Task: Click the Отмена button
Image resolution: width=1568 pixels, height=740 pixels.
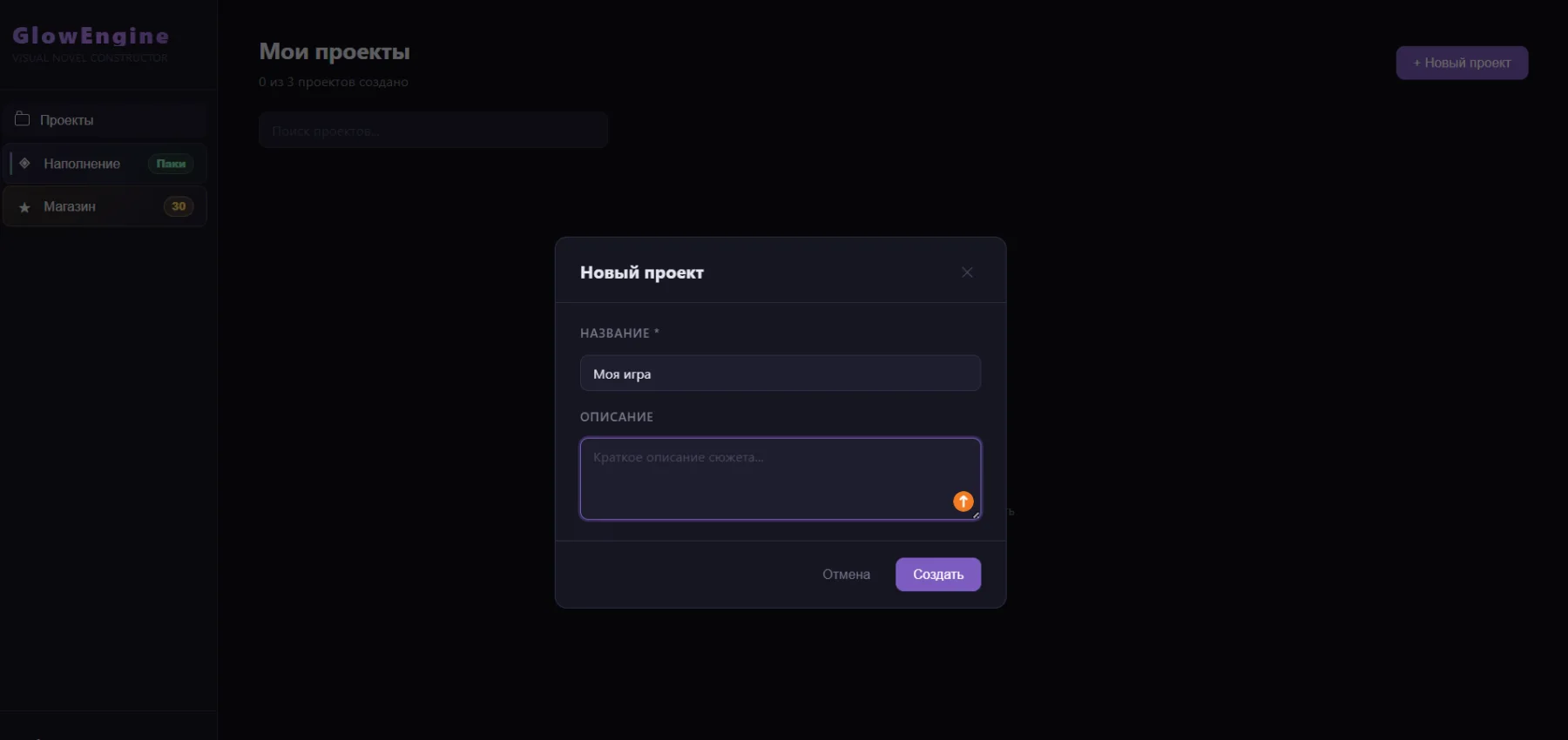Action: [846, 575]
